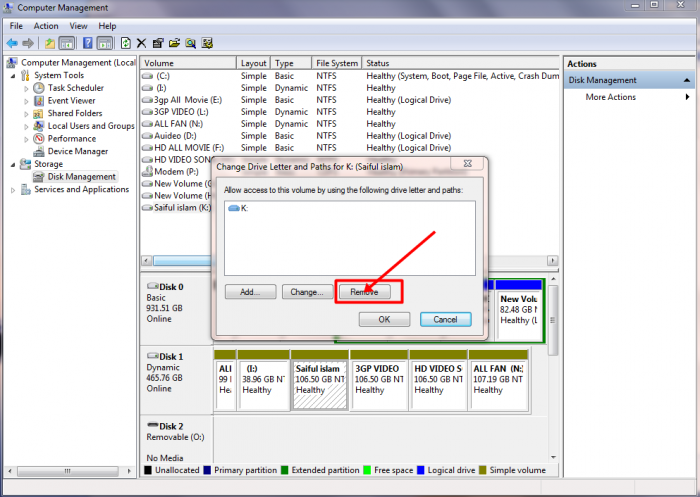Image resolution: width=700 pixels, height=497 pixels.
Task: Select the HD ALL MOVIE (F:) volume row
Action: 350,148
